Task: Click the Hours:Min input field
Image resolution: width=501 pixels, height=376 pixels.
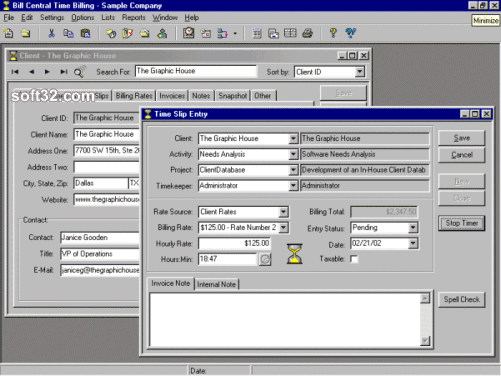Action: pyautogui.click(x=228, y=259)
